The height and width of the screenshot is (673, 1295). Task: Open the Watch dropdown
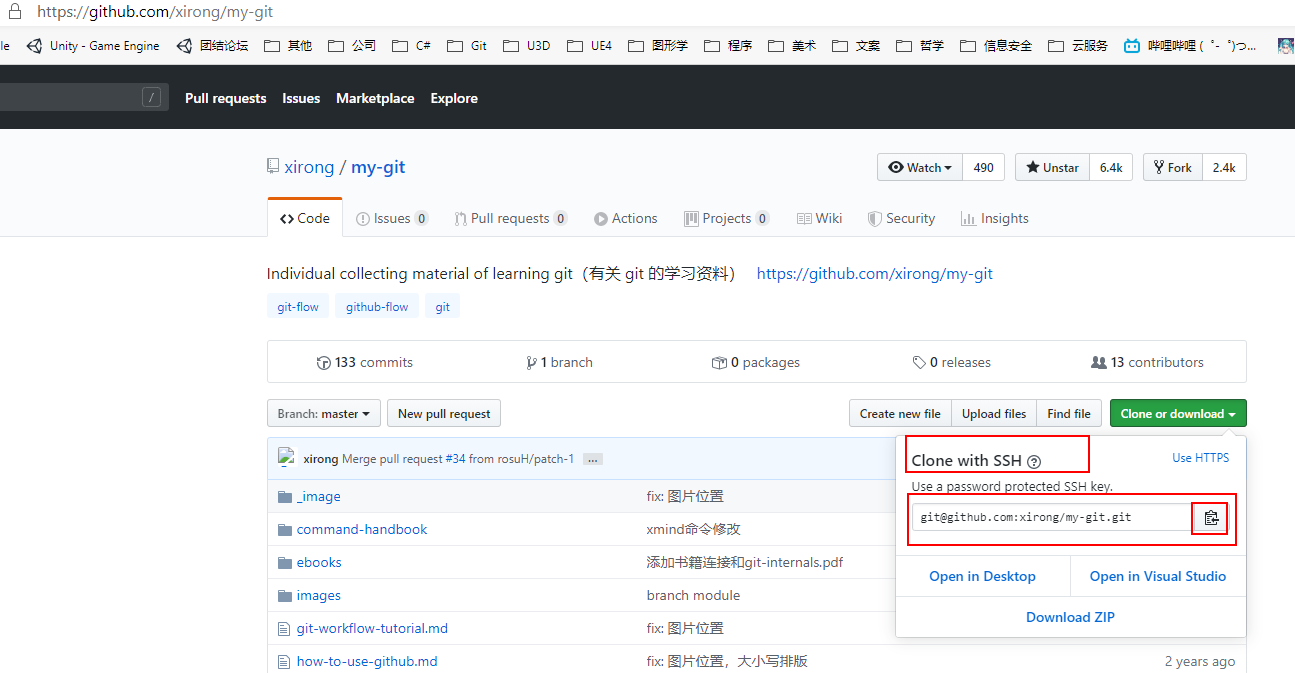point(919,168)
